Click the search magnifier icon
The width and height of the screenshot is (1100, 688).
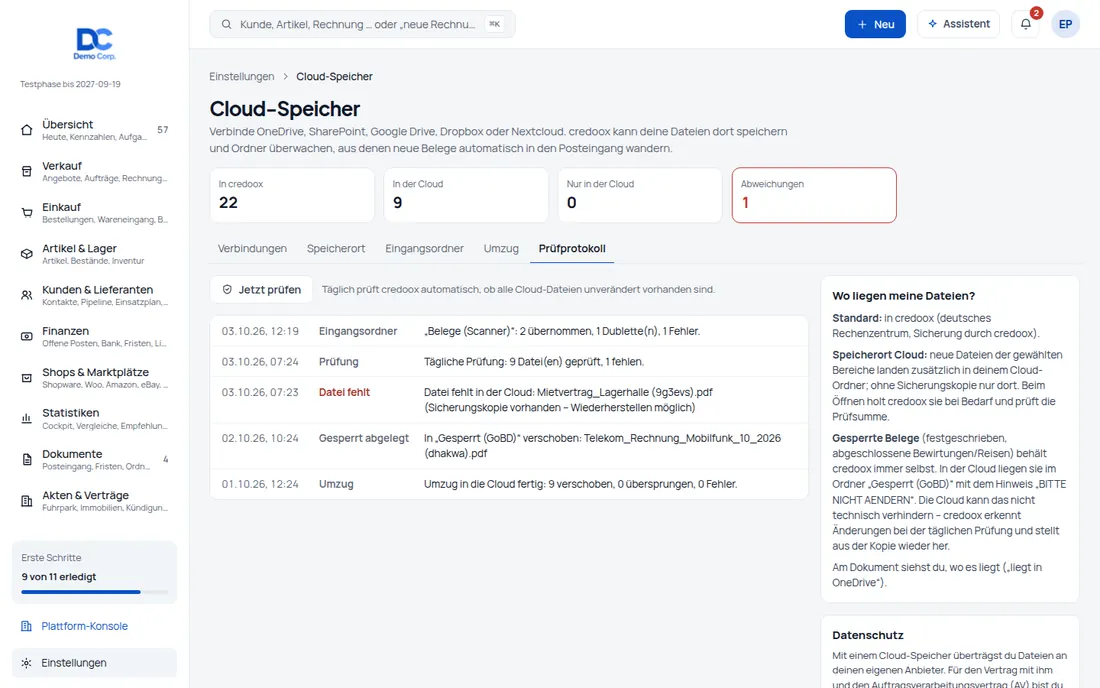tap(227, 25)
